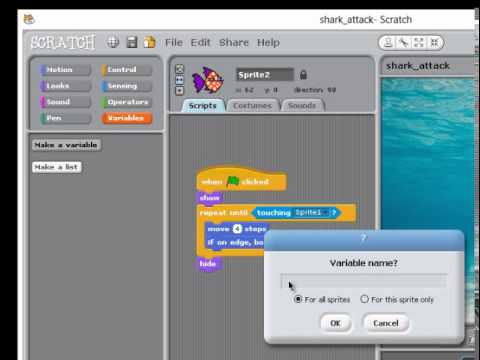Click the Sprite2 fish thumbnail

[x=208, y=80]
